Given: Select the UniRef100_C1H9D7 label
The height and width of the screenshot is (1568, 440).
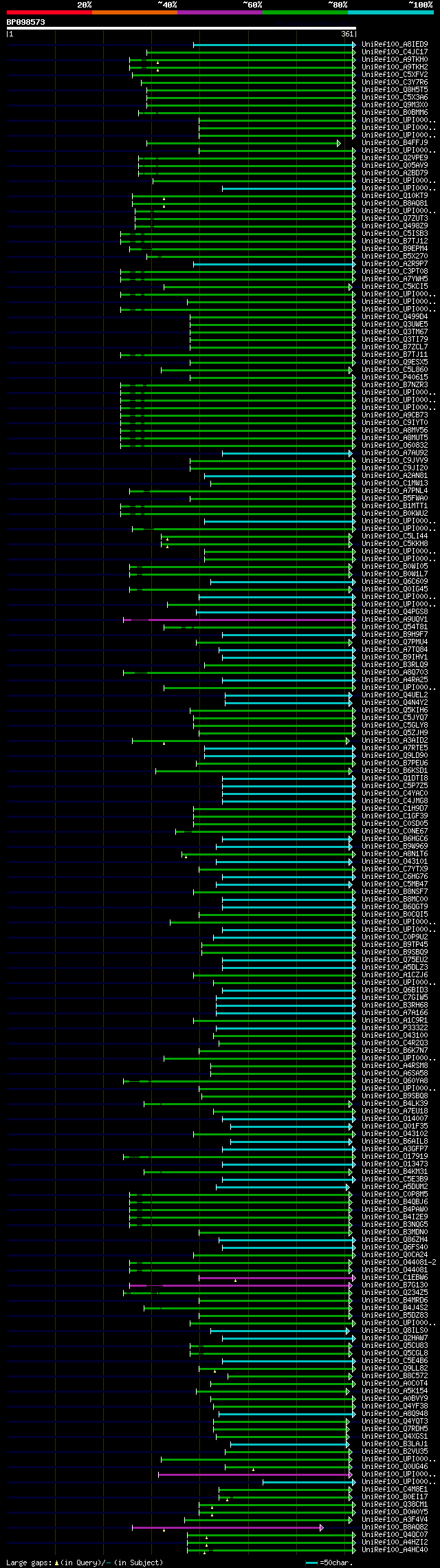Looking at the screenshot, I should pos(395,809).
